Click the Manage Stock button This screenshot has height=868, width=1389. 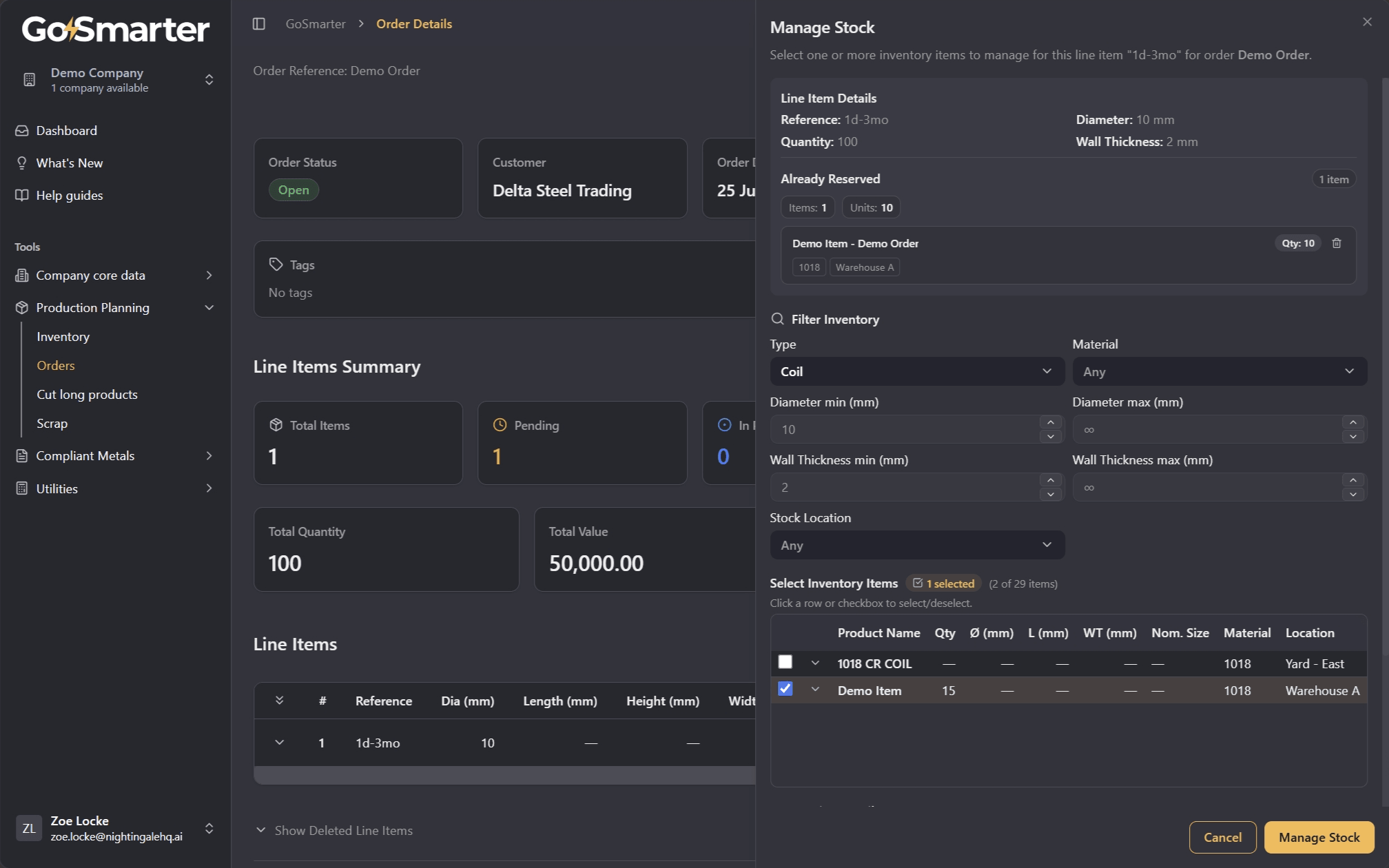pyautogui.click(x=1319, y=837)
